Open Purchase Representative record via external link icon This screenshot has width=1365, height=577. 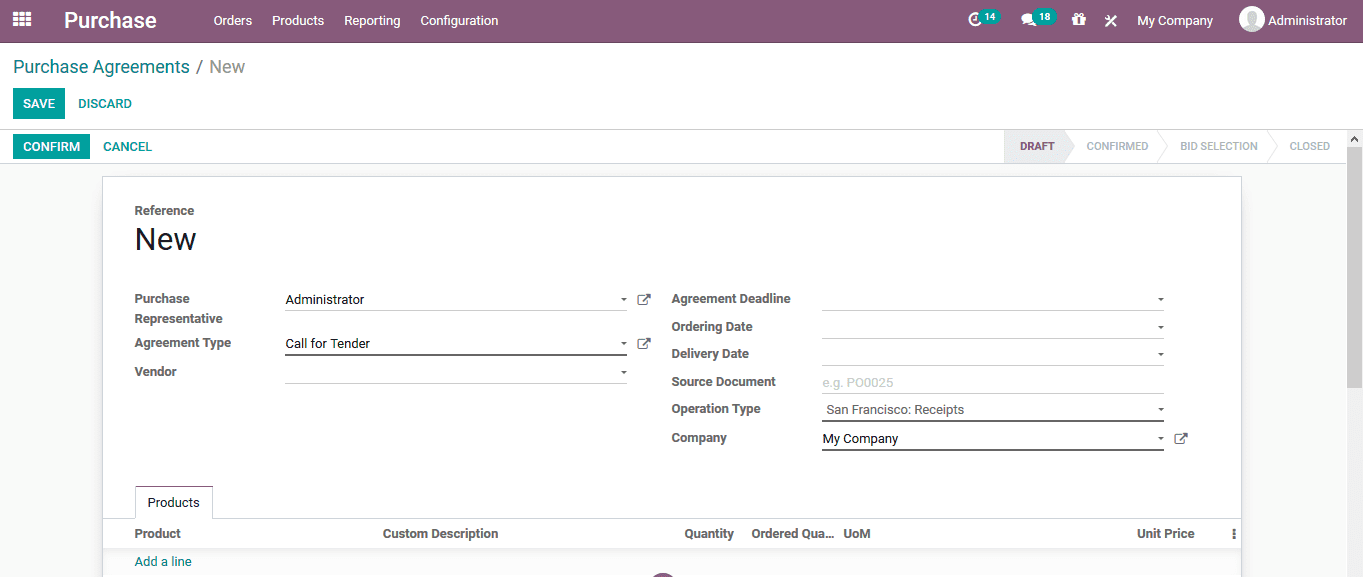(643, 298)
